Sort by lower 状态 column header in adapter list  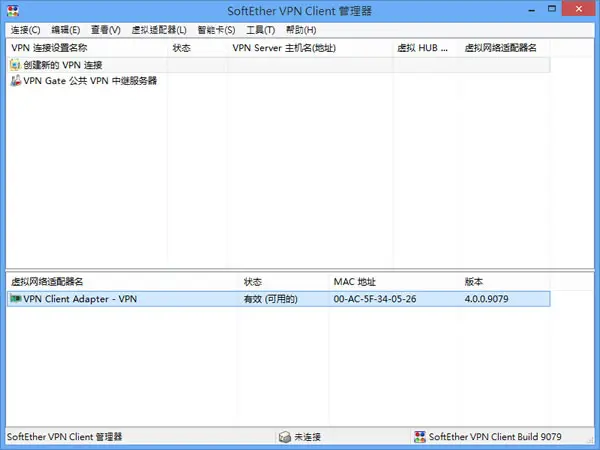(x=284, y=282)
